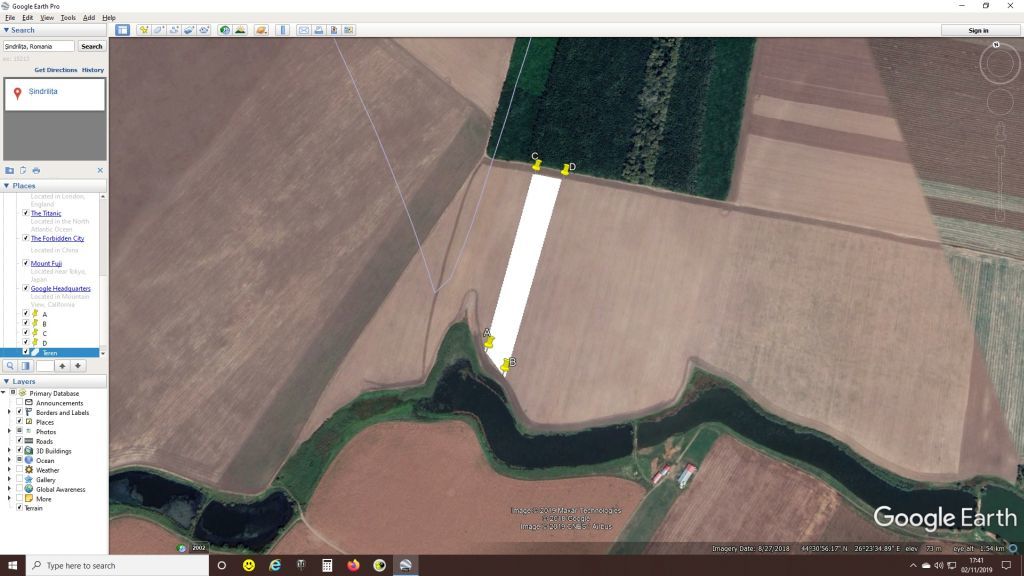Expand the Borders and Labels layer
Image resolution: width=1024 pixels, height=576 pixels.
pos(9,412)
